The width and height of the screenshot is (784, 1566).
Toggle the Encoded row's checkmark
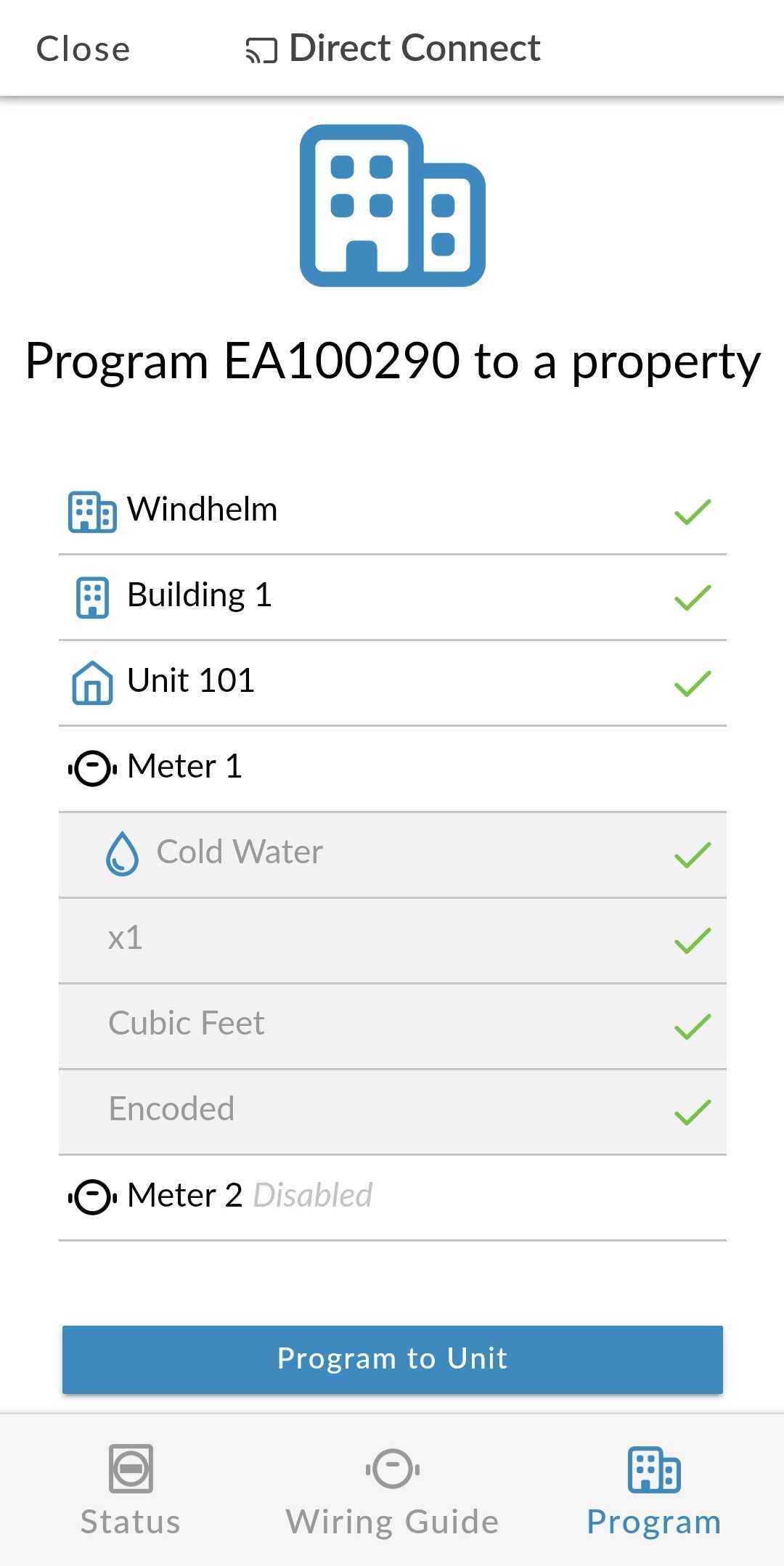point(691,1108)
